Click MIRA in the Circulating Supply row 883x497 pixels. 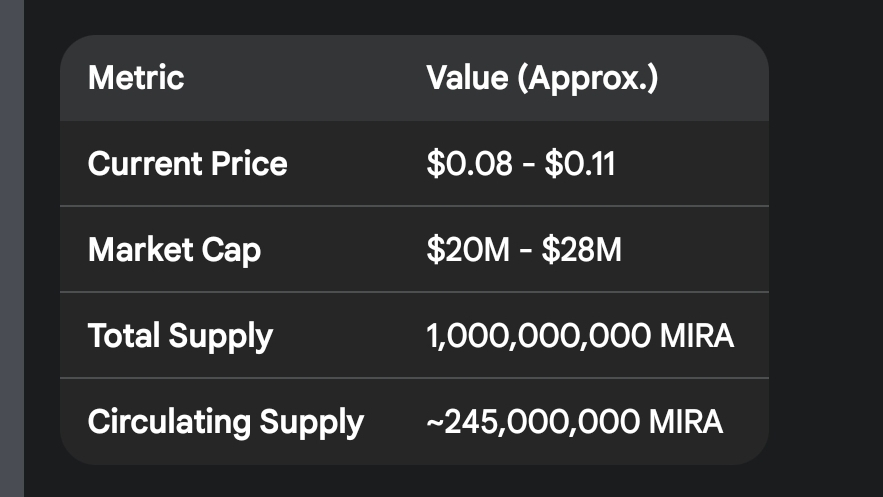point(684,422)
